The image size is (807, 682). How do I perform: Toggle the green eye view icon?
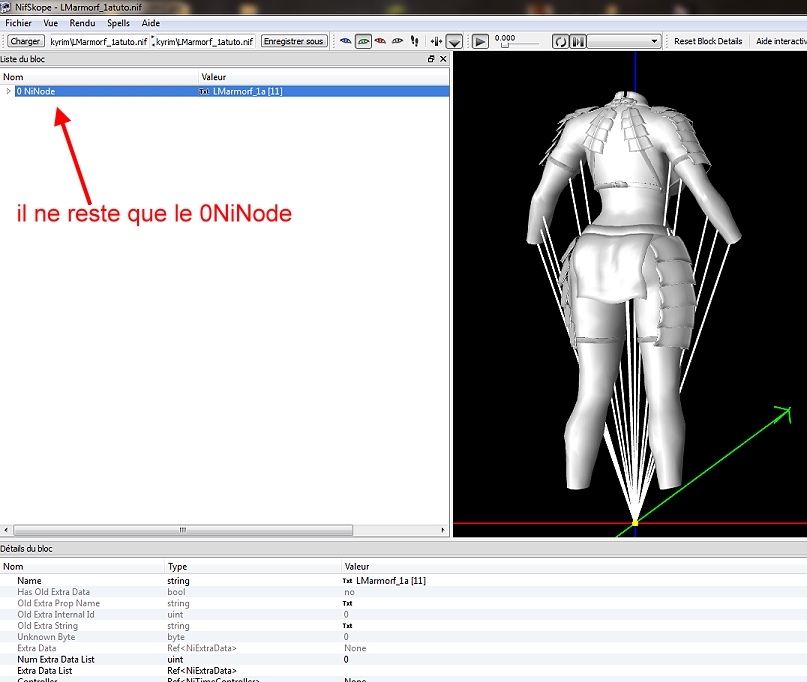[x=363, y=41]
